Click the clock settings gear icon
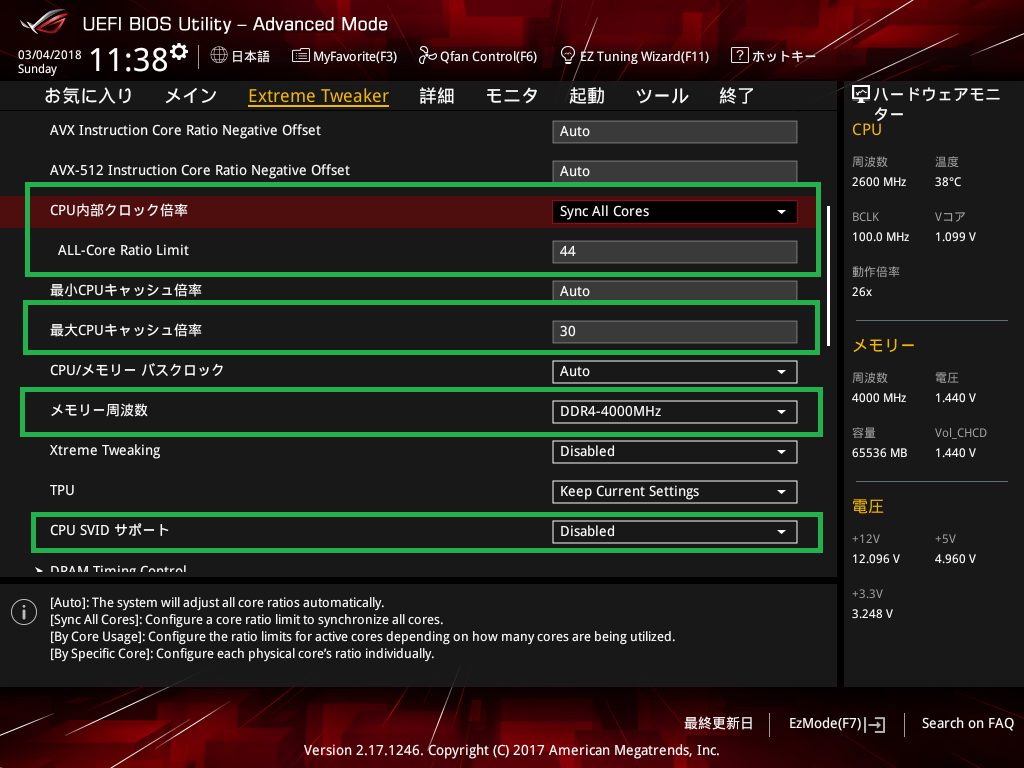Viewport: 1024px width, 768px height. (179, 52)
